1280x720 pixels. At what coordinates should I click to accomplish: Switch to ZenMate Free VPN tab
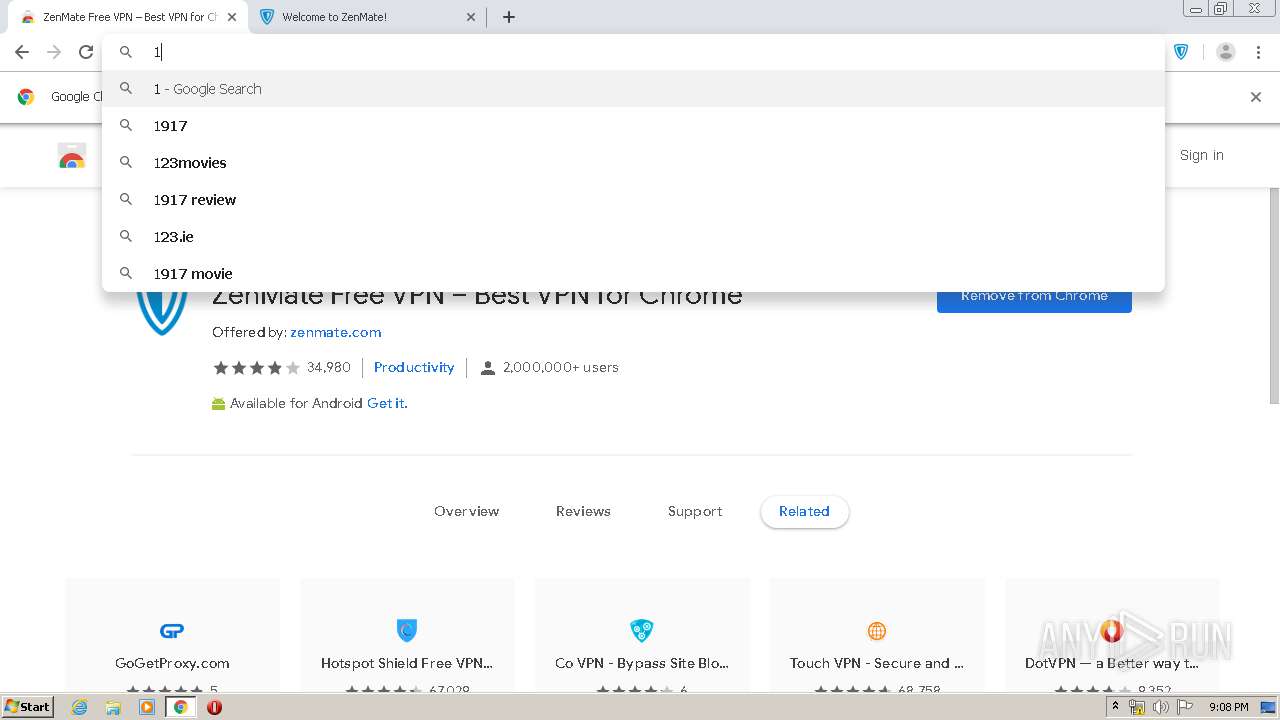coord(129,17)
